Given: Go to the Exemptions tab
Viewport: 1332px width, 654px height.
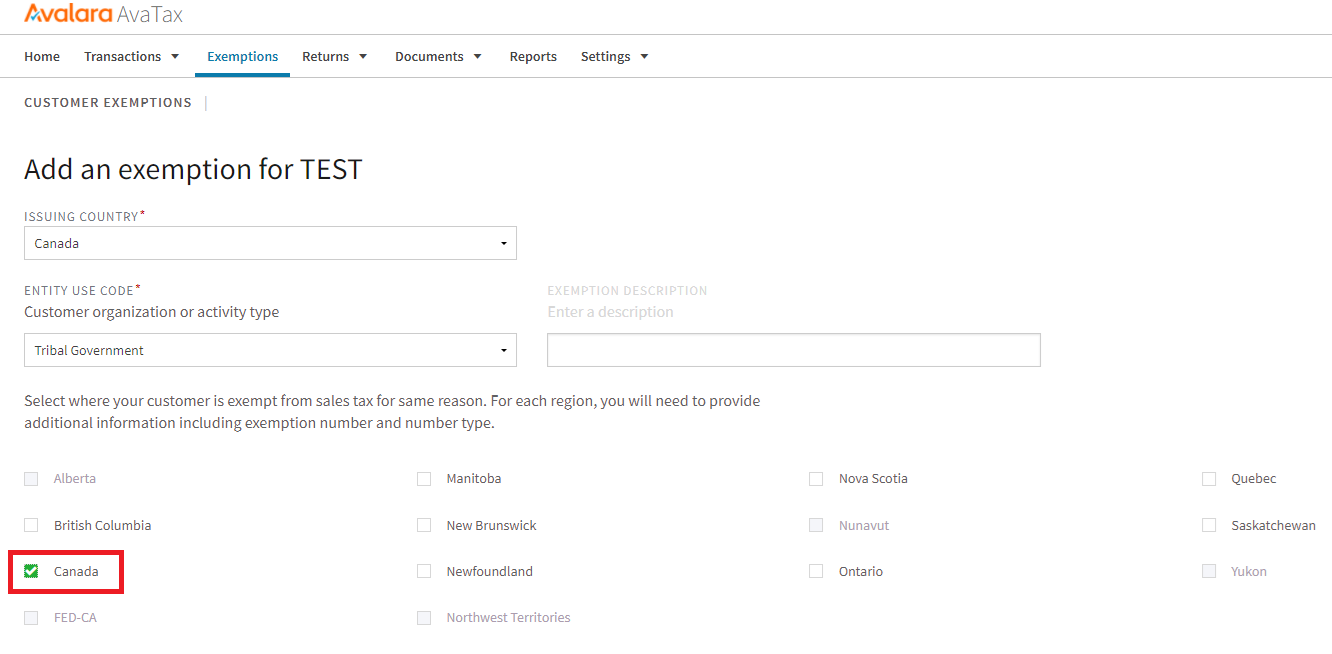Looking at the screenshot, I should pyautogui.click(x=242, y=57).
